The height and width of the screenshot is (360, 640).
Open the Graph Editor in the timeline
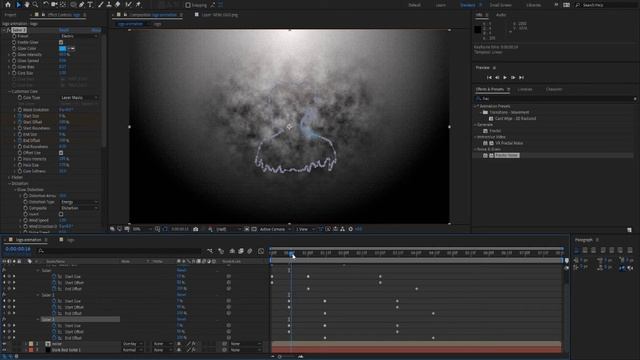coord(261,251)
